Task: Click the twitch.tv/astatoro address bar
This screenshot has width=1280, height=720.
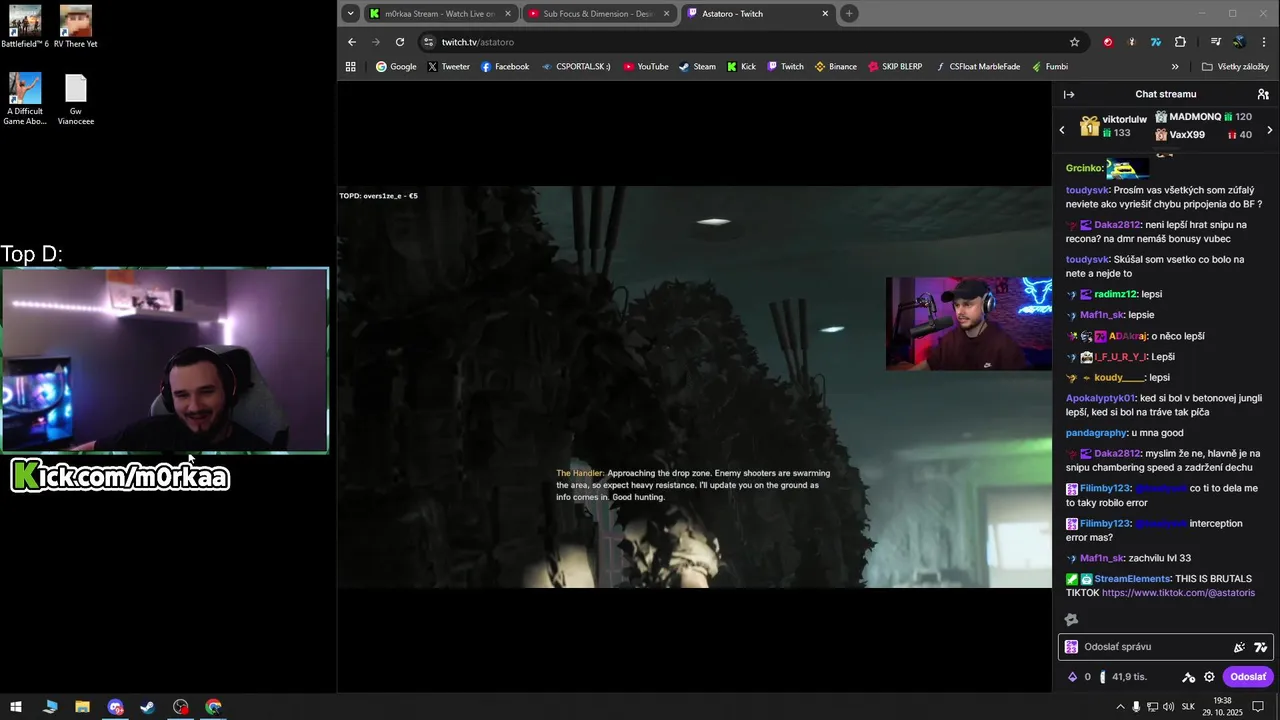Action: pyautogui.click(x=750, y=42)
